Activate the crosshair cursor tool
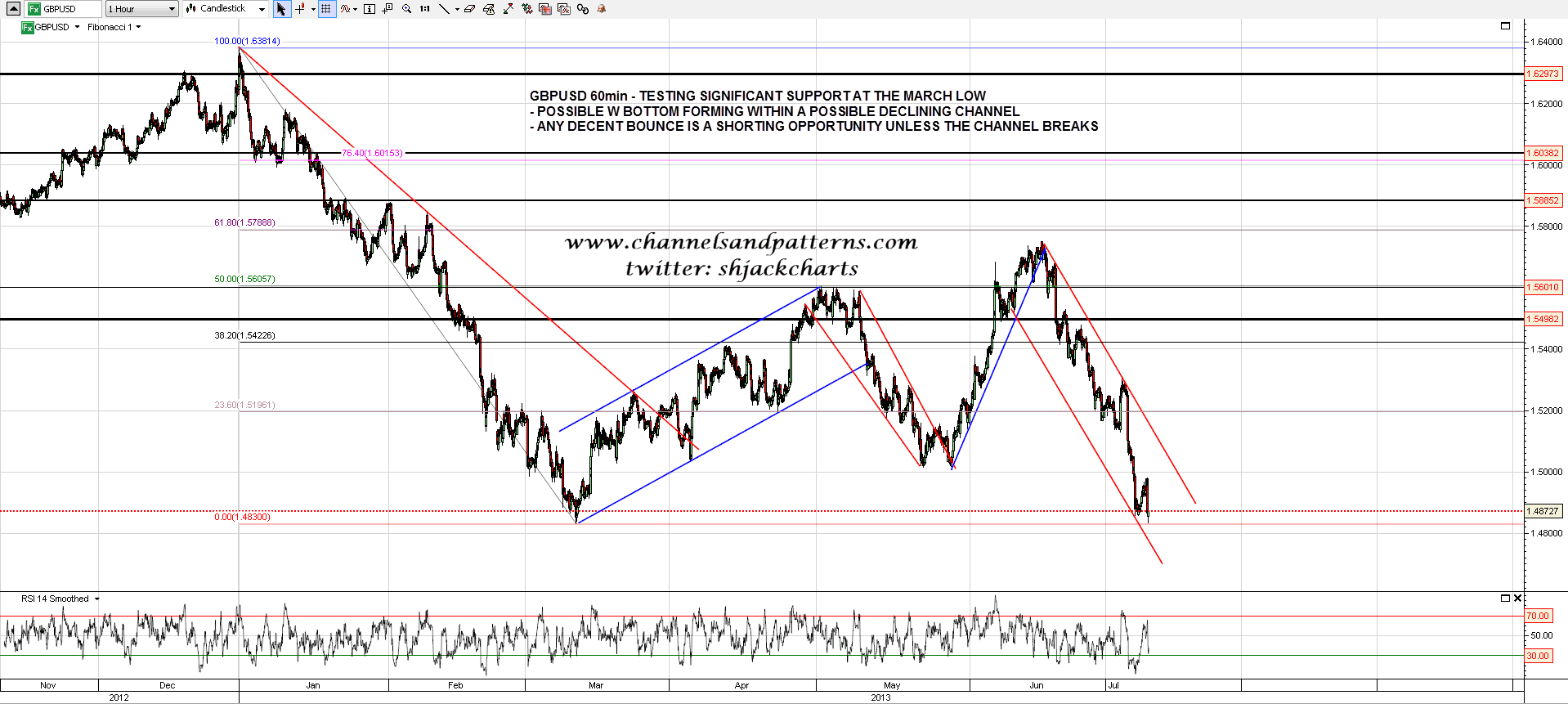Image resolution: width=1568 pixels, height=704 pixels. 300,9
